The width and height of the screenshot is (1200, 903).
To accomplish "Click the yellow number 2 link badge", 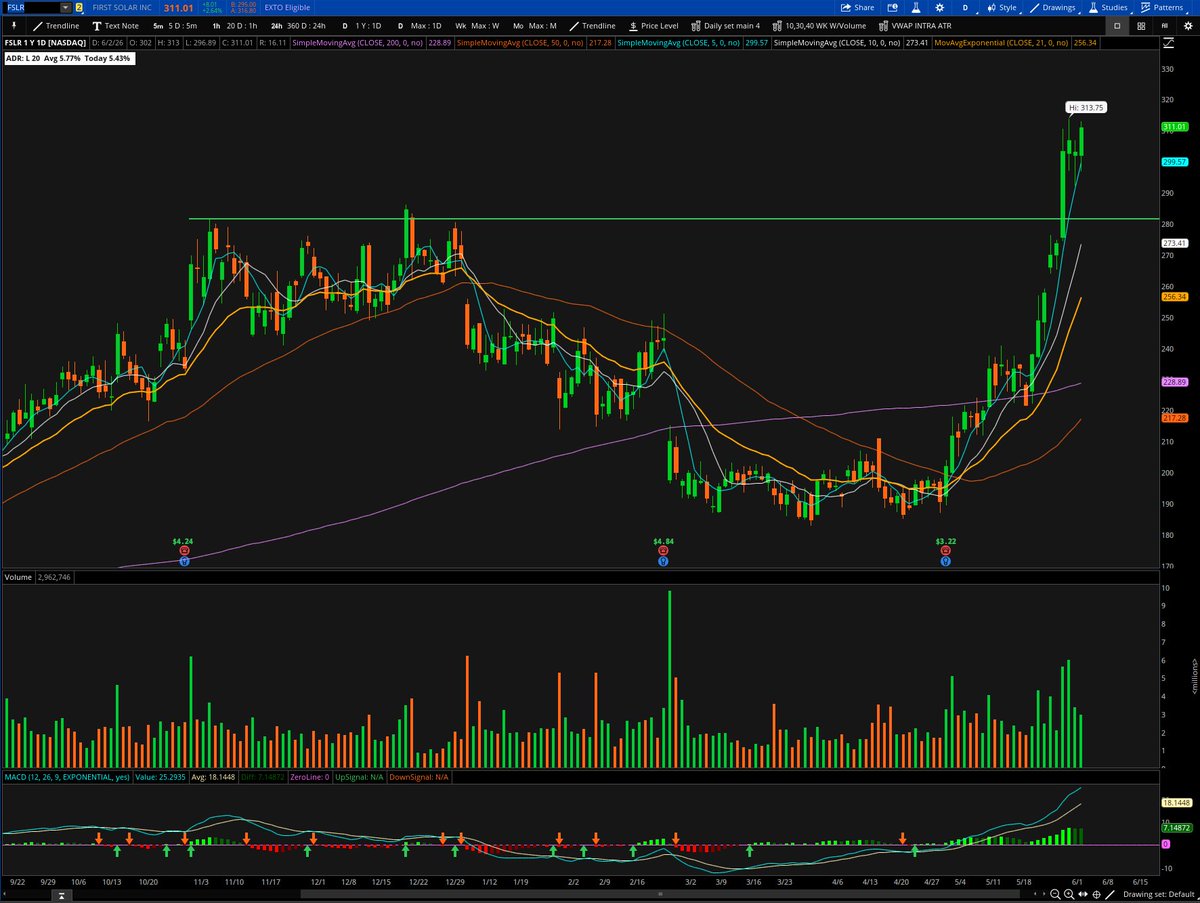I will pos(79,7).
